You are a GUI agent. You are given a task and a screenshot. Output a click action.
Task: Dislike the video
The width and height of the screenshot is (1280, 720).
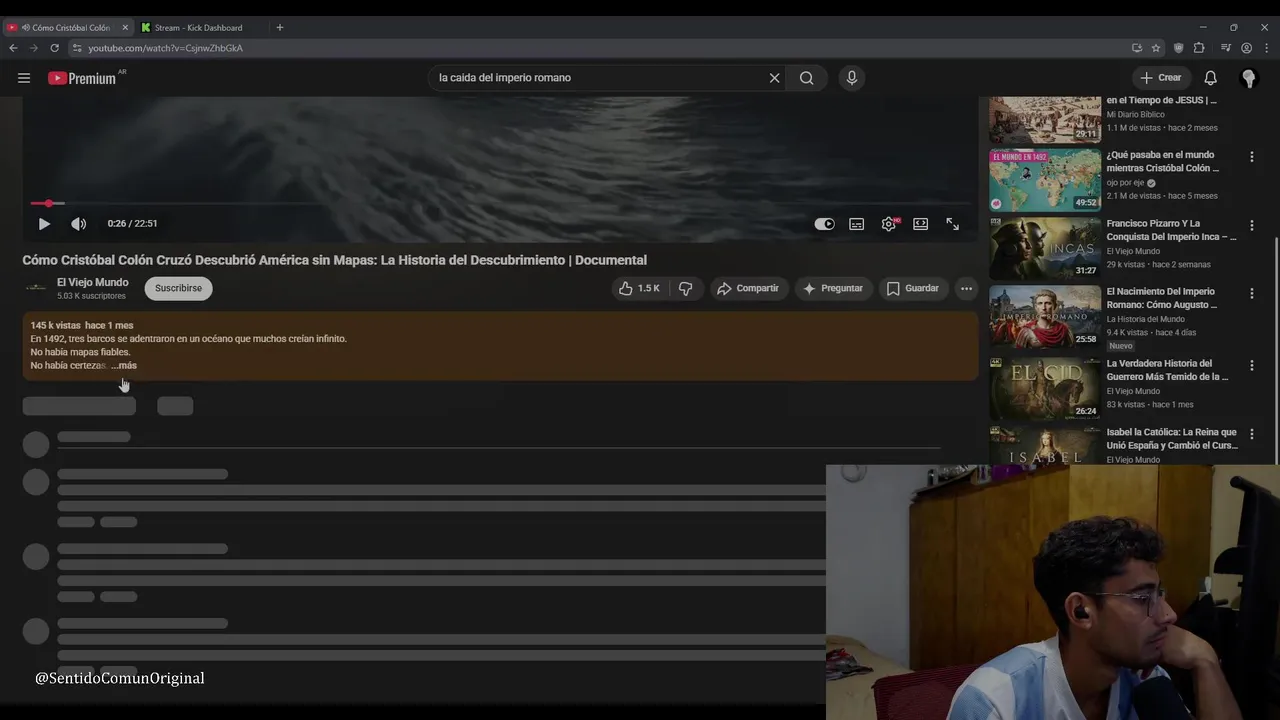(686, 288)
